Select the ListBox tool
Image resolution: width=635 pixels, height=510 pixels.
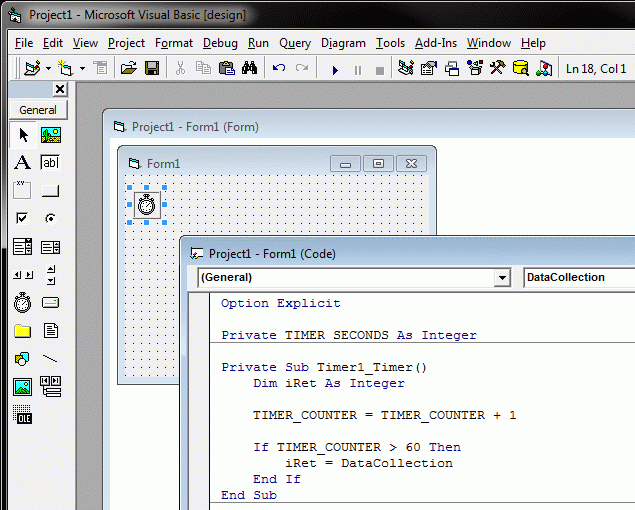click(50, 247)
